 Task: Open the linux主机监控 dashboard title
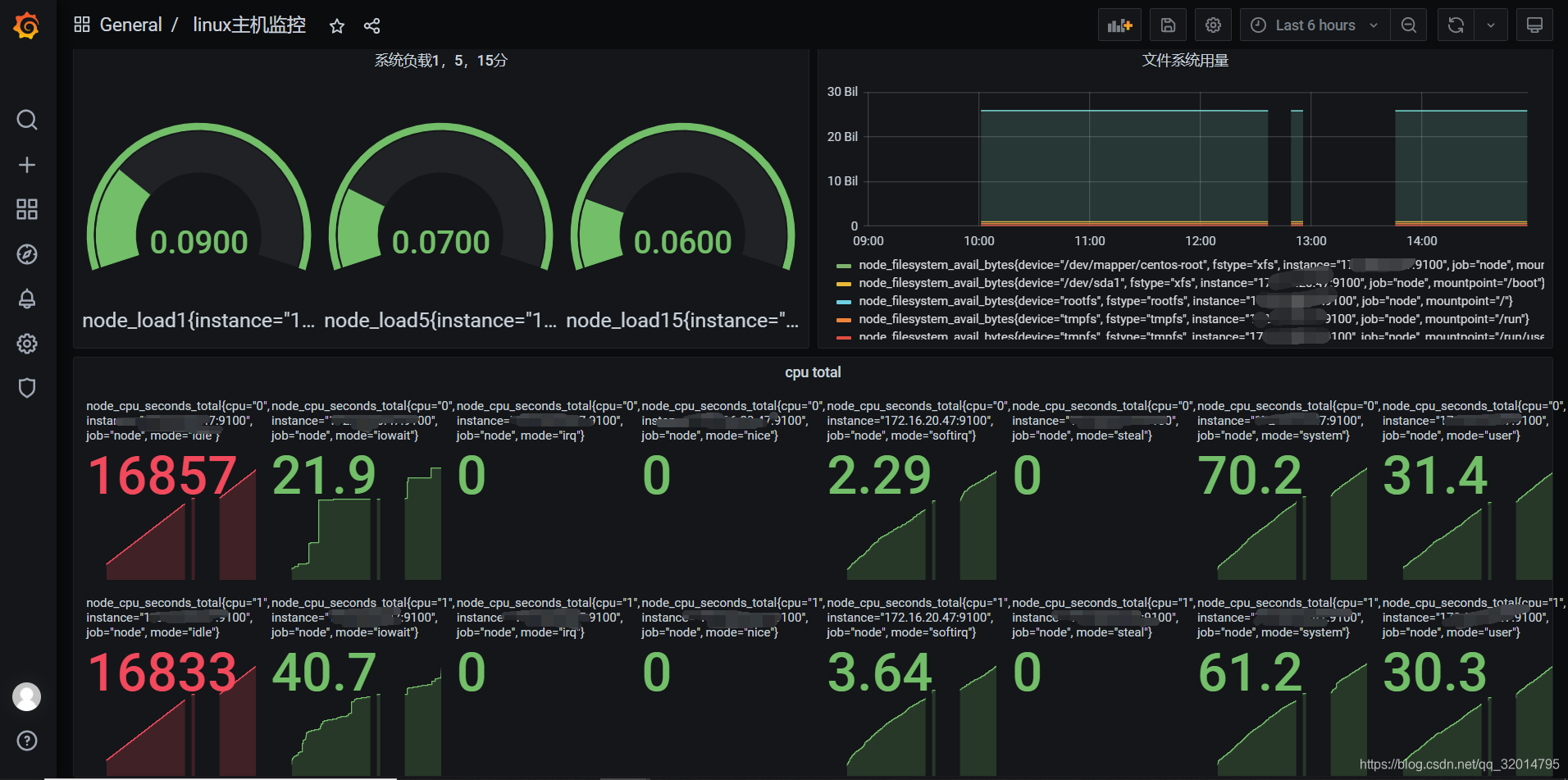[249, 25]
